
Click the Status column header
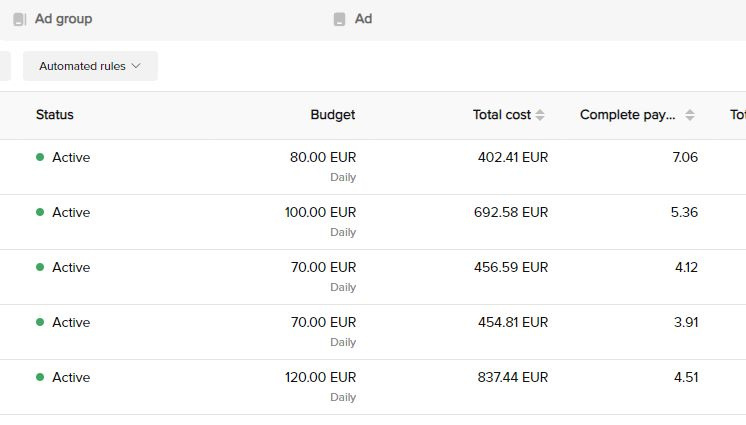coord(55,115)
